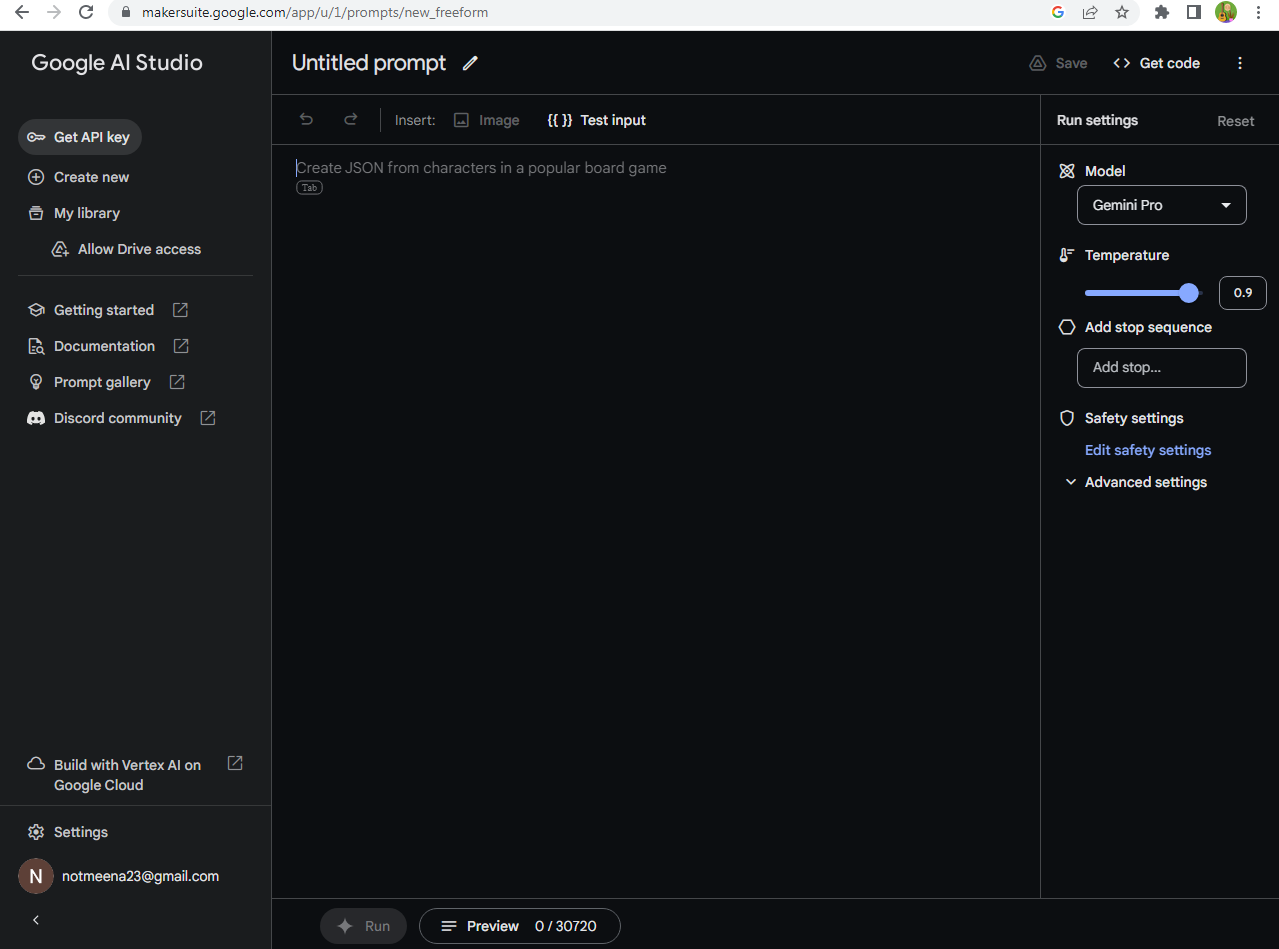Screen dimensions: 1279x949
Task: Click the Model icon in Run settings
Action: (1067, 171)
